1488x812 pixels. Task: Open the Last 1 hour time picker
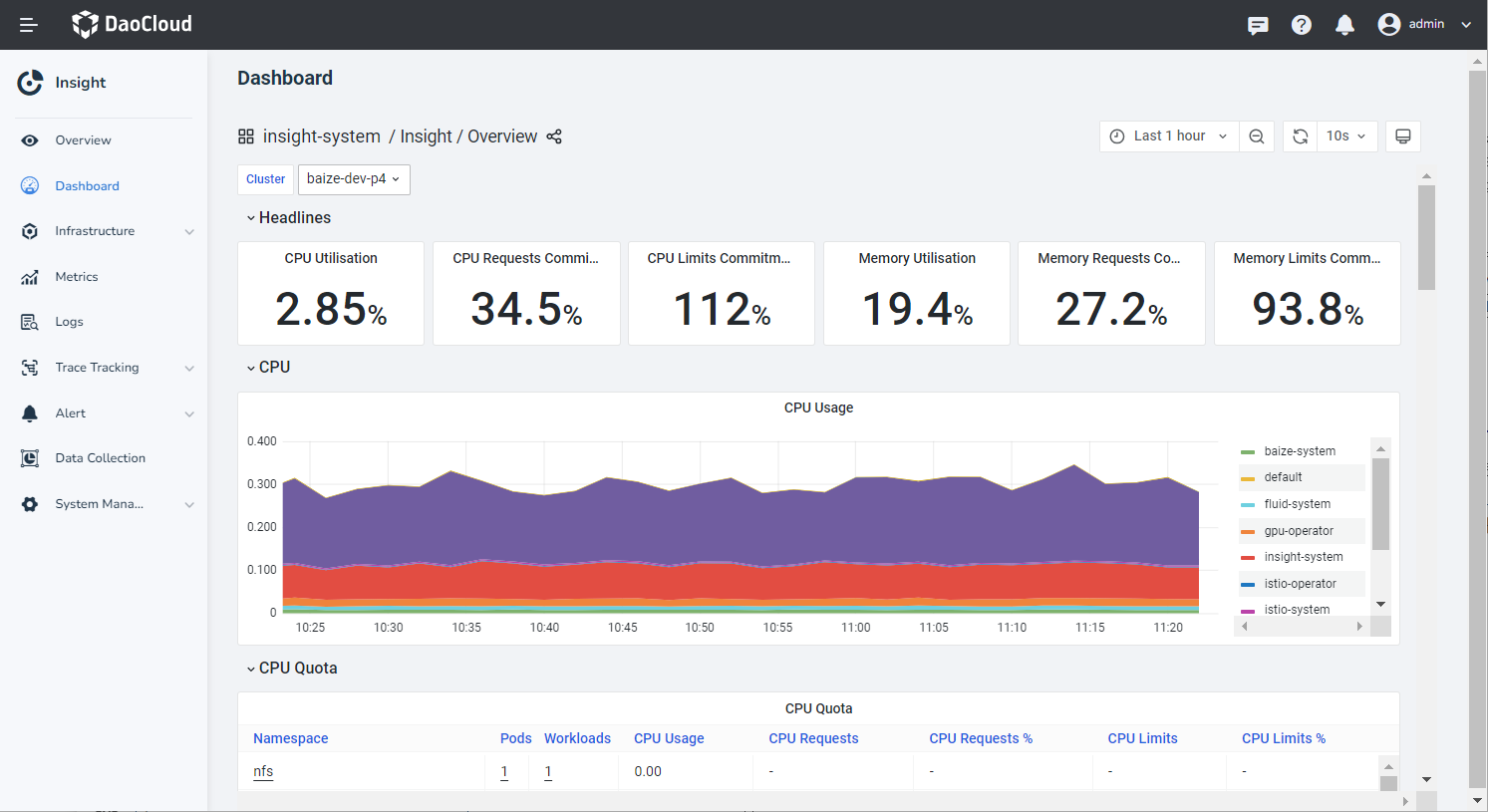[1169, 136]
